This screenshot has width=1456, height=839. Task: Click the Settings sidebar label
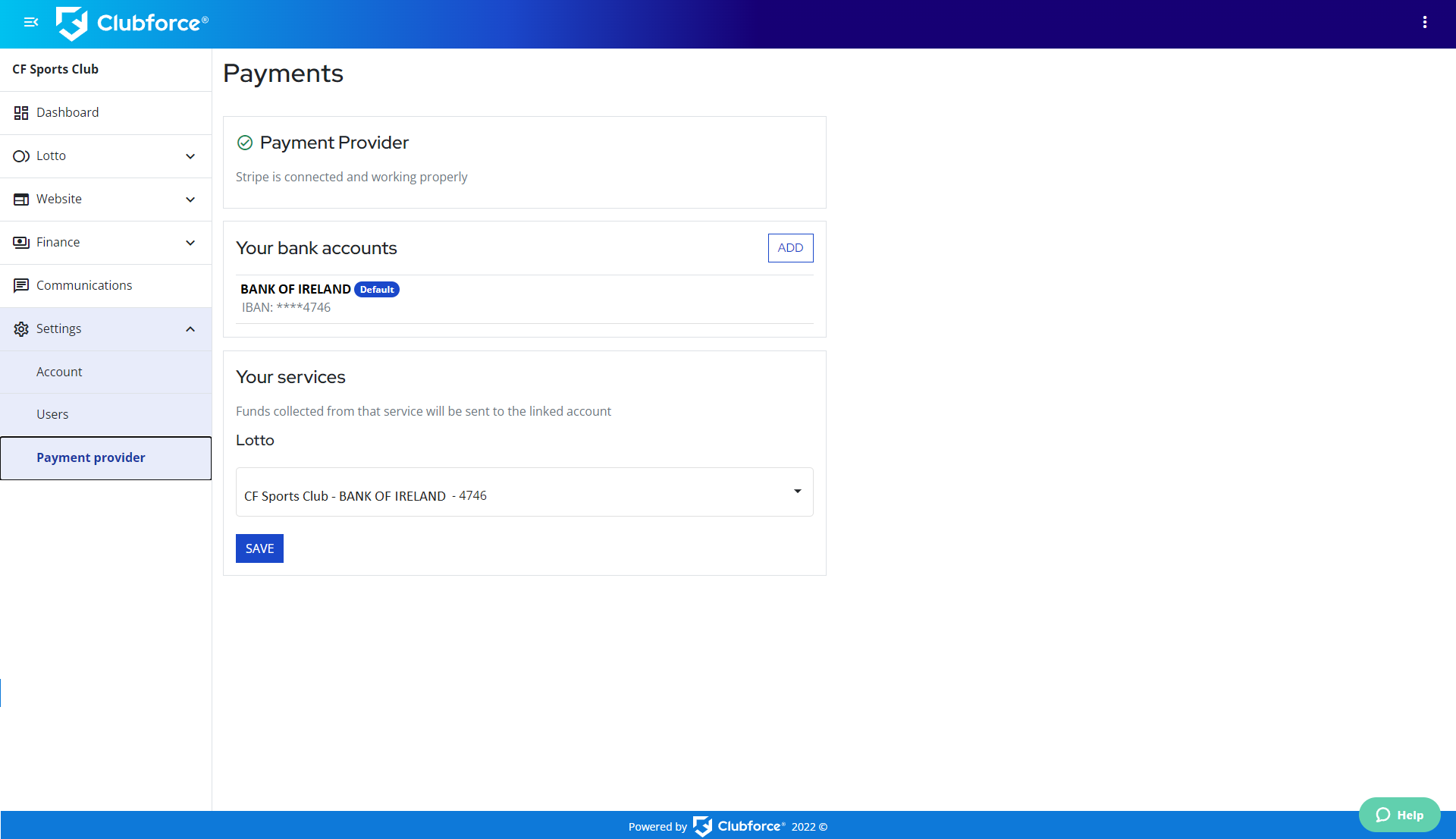(x=58, y=329)
